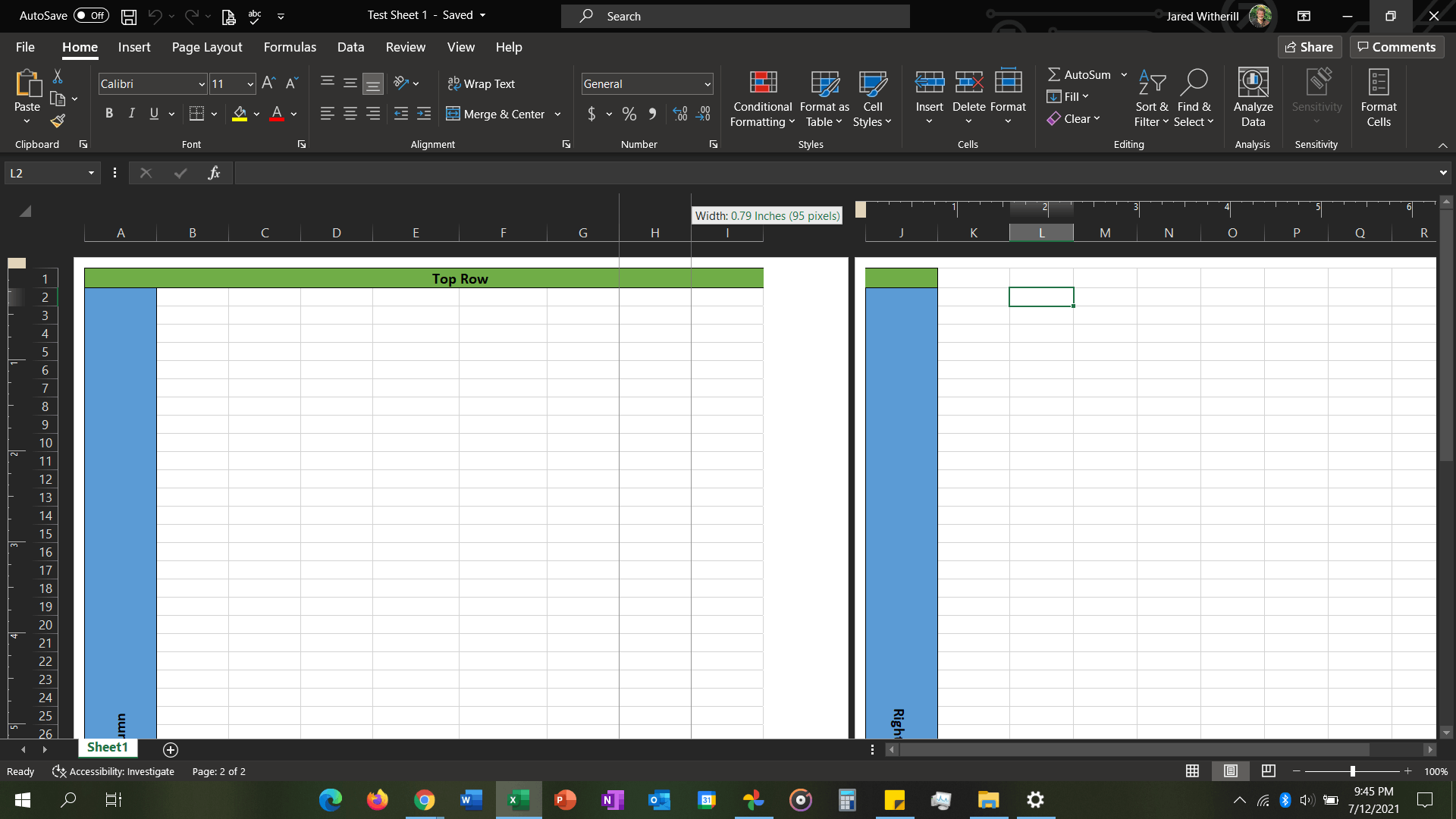Viewport: 1456px width, 819px height.
Task: Click the AutoSum icon
Action: tap(1056, 74)
